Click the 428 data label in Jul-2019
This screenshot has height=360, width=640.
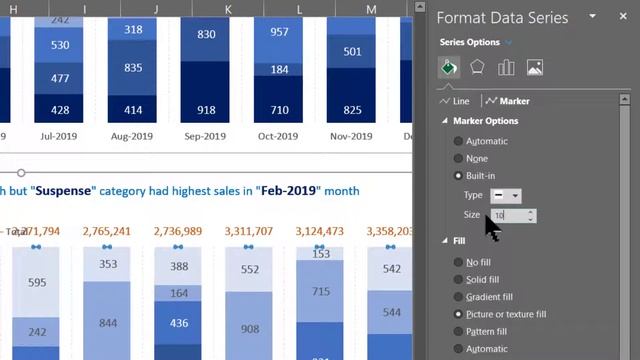[x=60, y=110]
